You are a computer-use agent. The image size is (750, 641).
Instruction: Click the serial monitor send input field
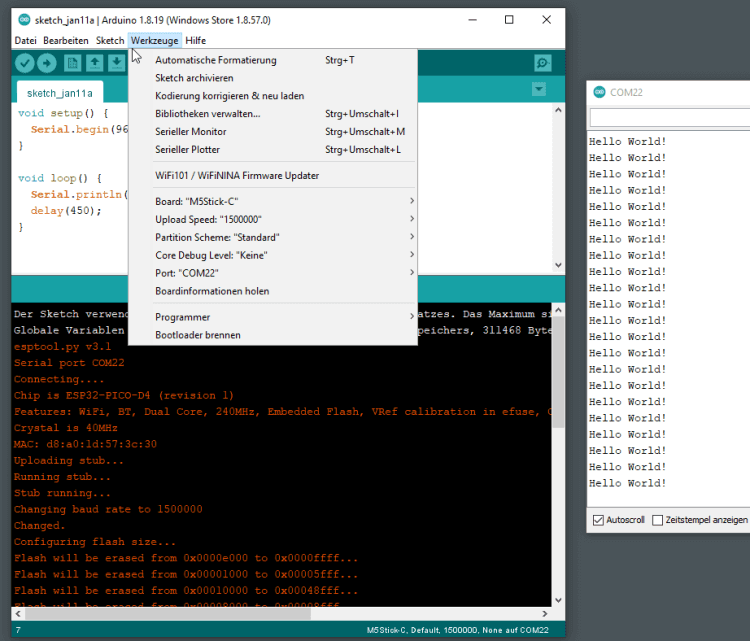coord(670,118)
